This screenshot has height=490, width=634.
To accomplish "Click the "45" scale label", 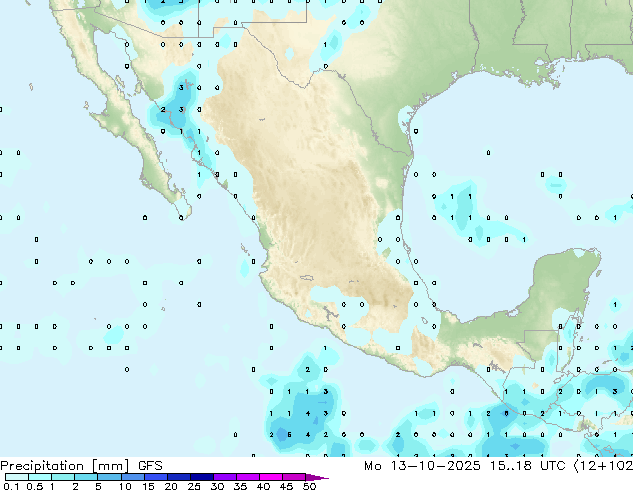I will click(x=286, y=486).
